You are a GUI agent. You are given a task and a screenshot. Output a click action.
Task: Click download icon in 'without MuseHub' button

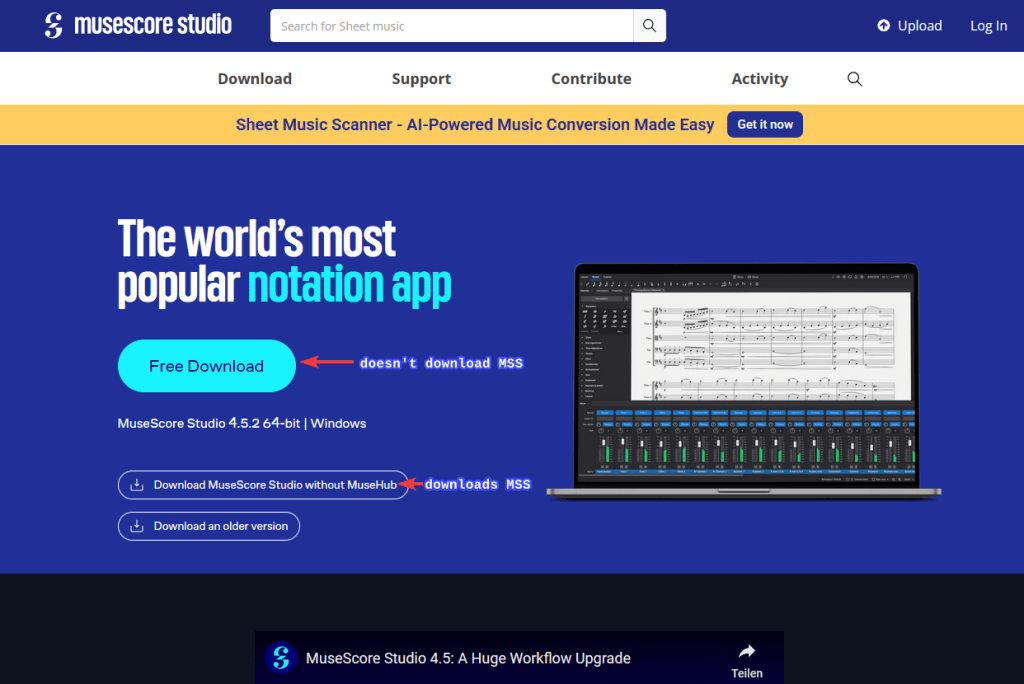click(137, 485)
